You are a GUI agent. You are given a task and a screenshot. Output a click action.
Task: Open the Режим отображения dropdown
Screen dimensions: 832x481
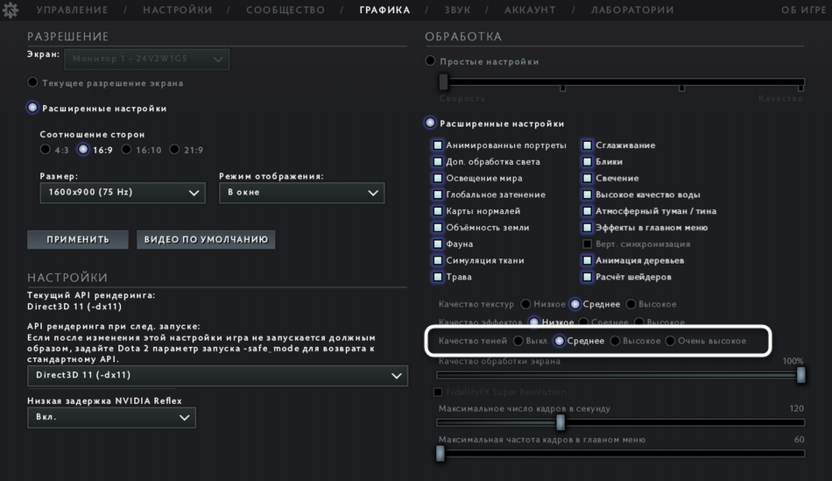pyautogui.click(x=302, y=192)
